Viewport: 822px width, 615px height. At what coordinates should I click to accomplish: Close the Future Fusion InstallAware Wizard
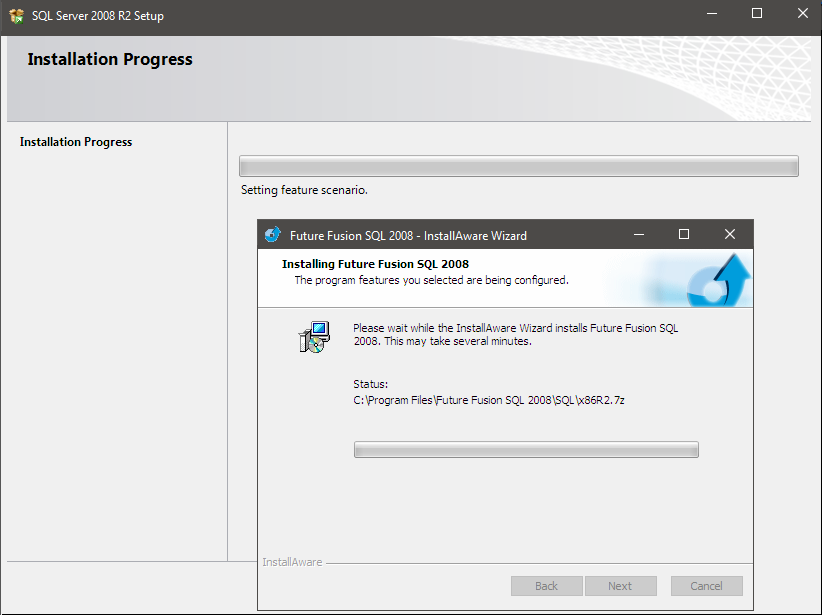[x=730, y=234]
